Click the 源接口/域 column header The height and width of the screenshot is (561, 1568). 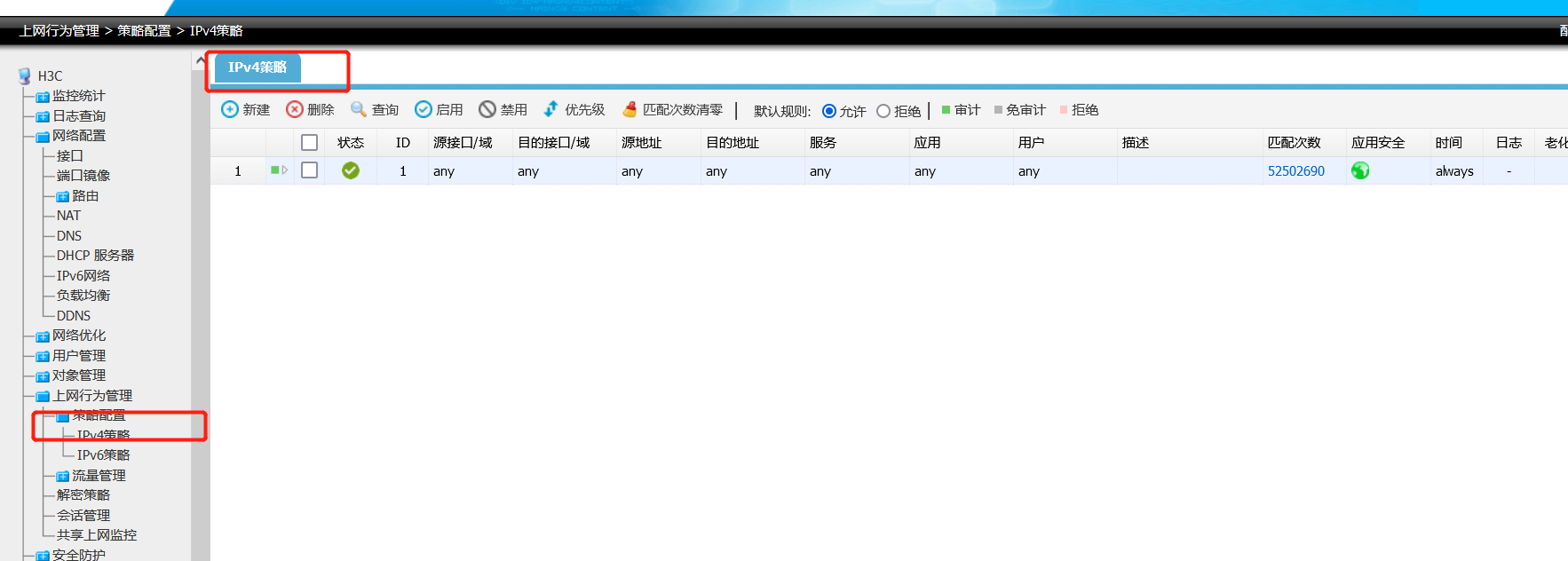(x=463, y=143)
